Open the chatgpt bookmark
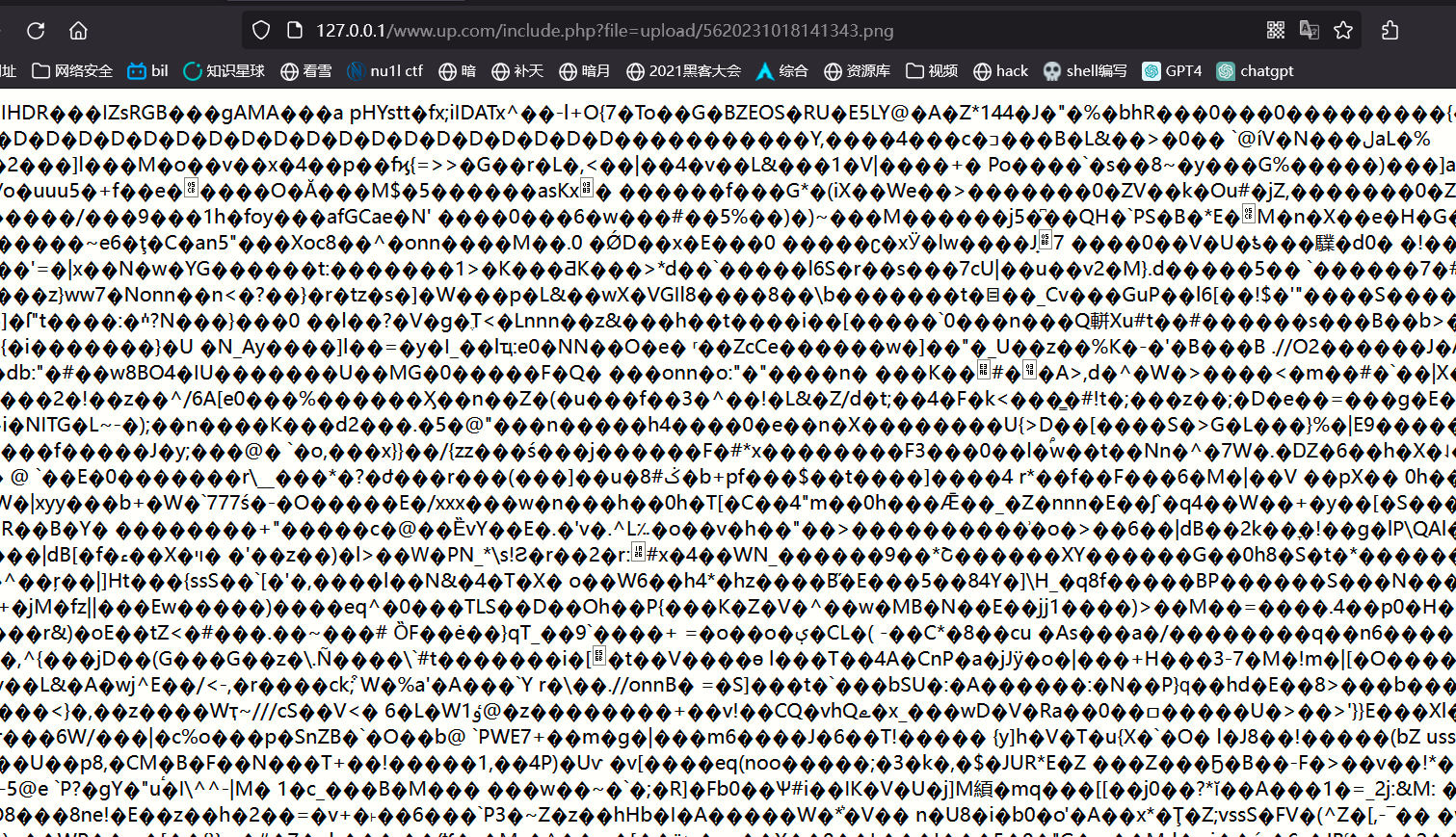The width and height of the screenshot is (1456, 837). (1255, 71)
